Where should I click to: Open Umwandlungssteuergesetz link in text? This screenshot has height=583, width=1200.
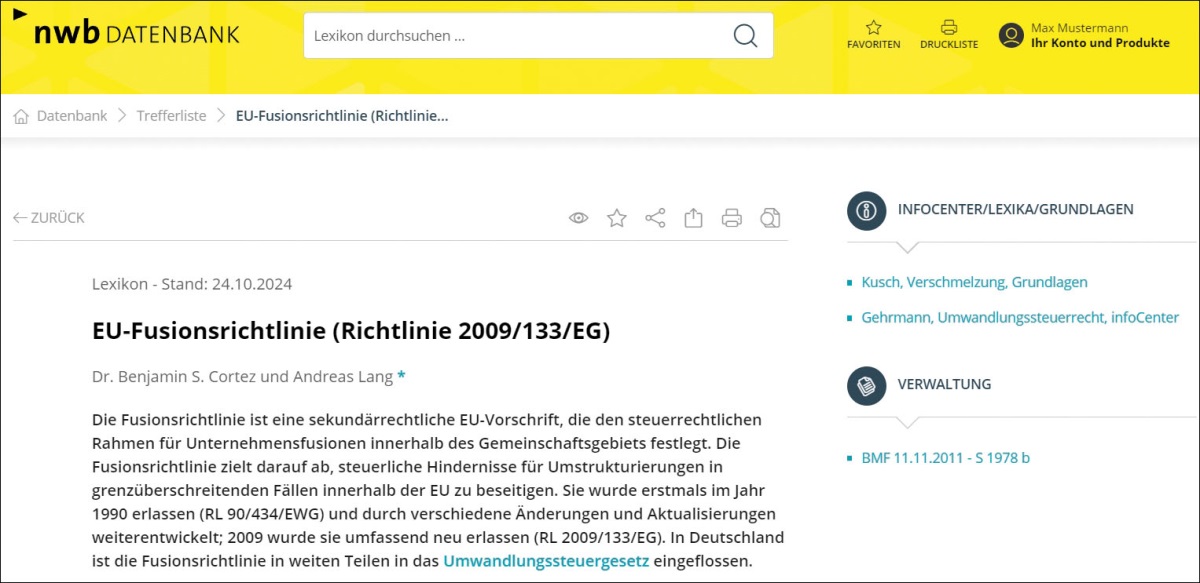click(x=546, y=561)
